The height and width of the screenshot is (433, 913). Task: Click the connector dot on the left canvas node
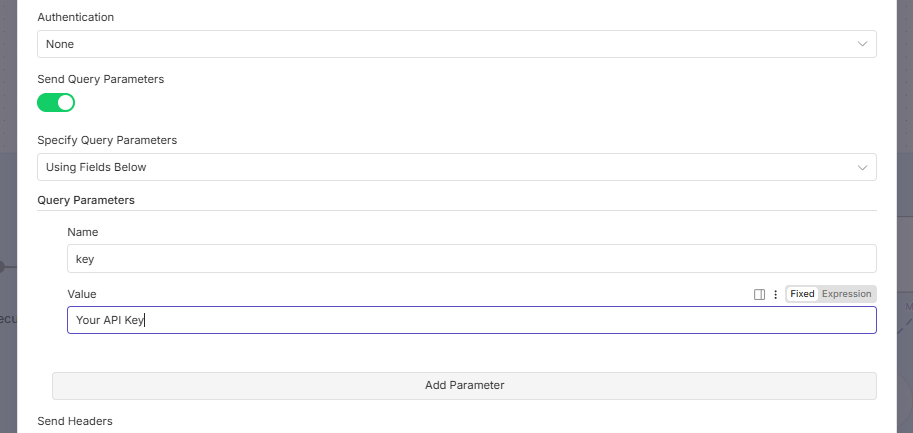(x=2, y=266)
